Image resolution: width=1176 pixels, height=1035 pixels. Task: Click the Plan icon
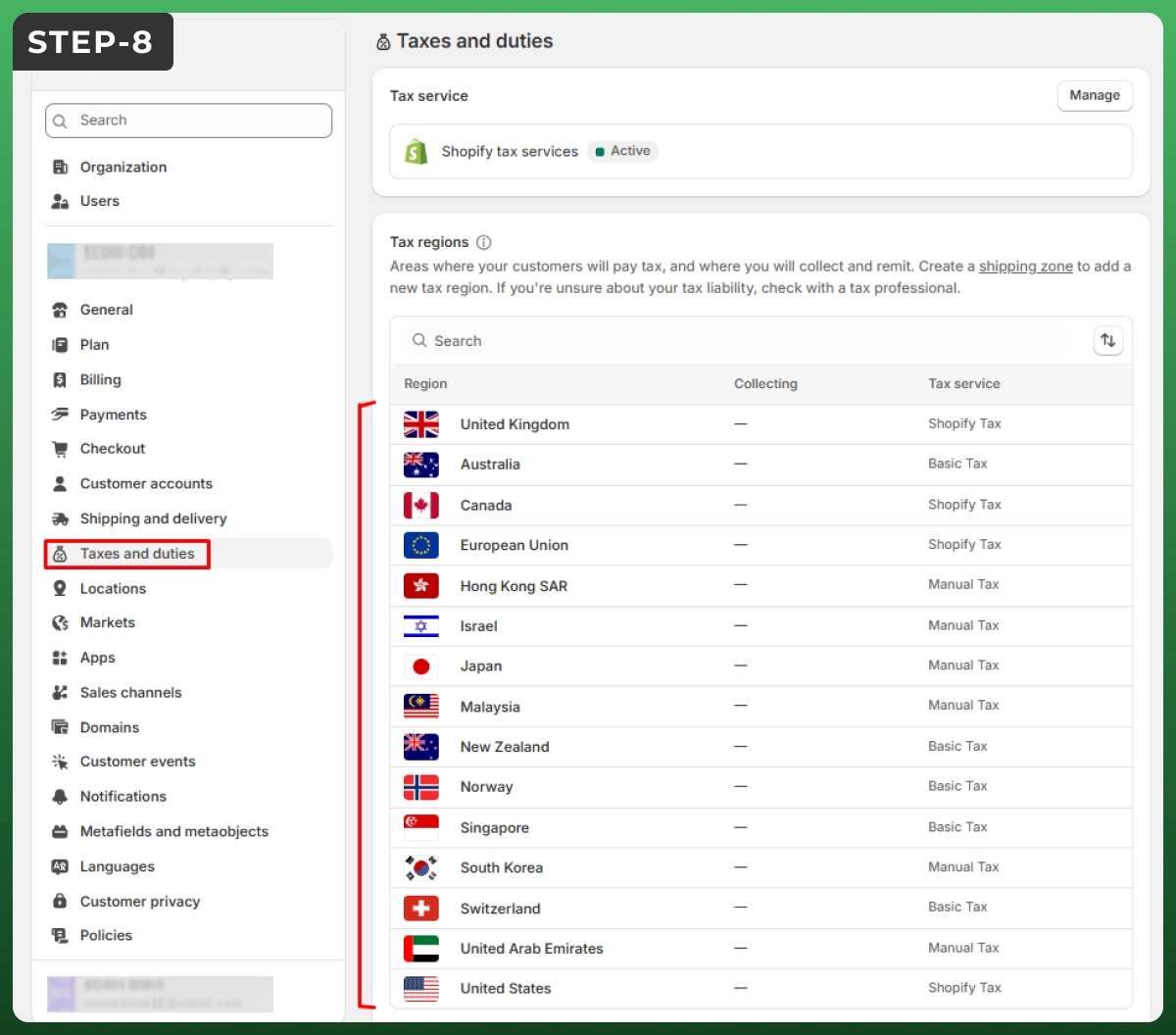point(60,345)
